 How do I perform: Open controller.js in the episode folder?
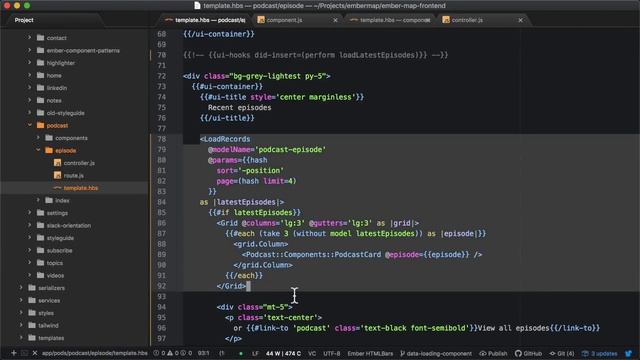pos(79,163)
